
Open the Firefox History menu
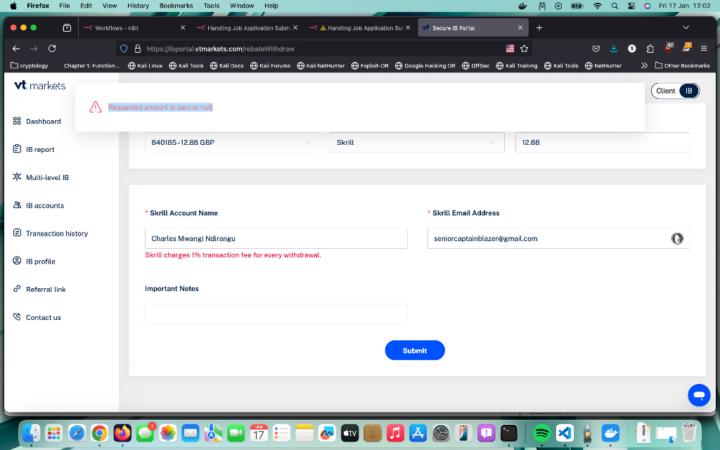138,6
